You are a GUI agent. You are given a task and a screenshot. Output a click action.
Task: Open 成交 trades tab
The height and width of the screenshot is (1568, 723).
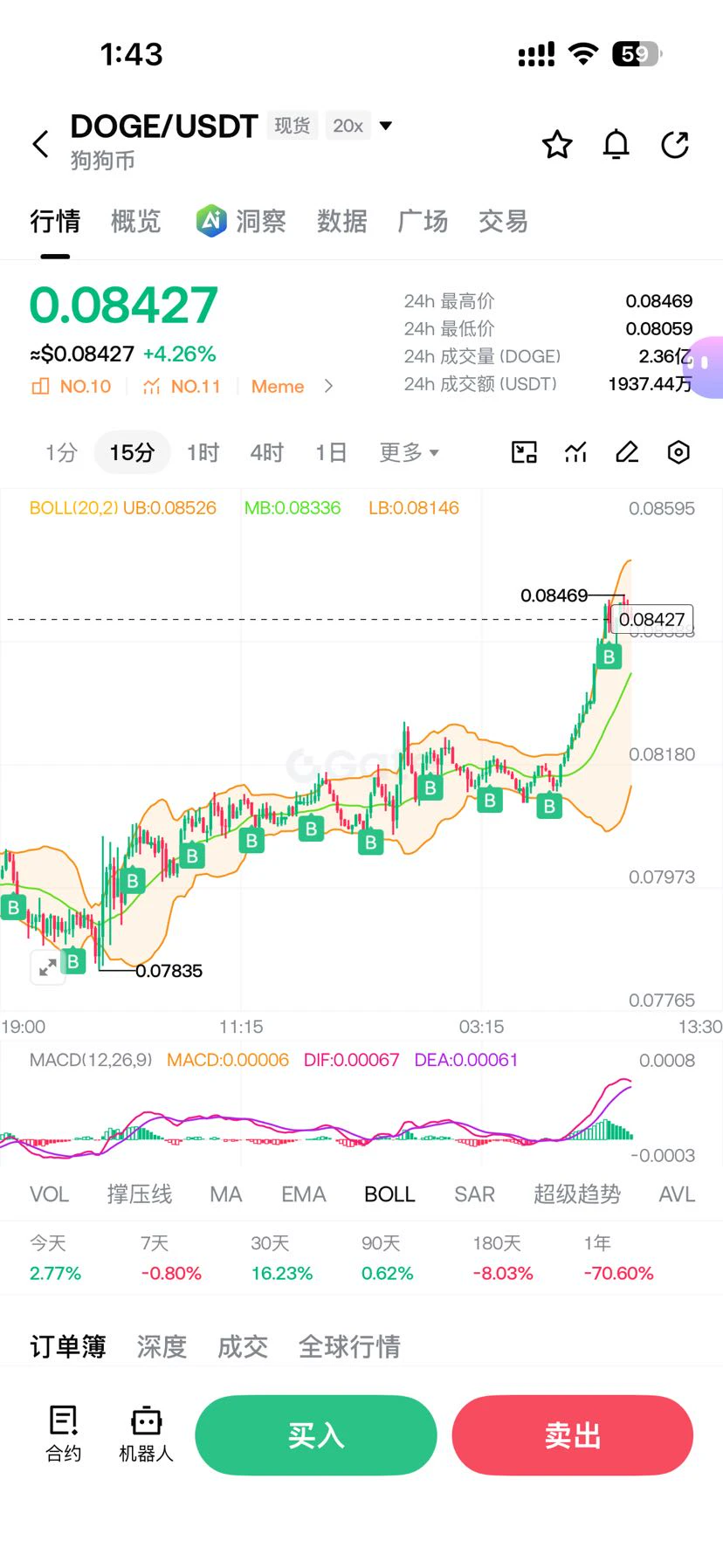coord(243,1346)
